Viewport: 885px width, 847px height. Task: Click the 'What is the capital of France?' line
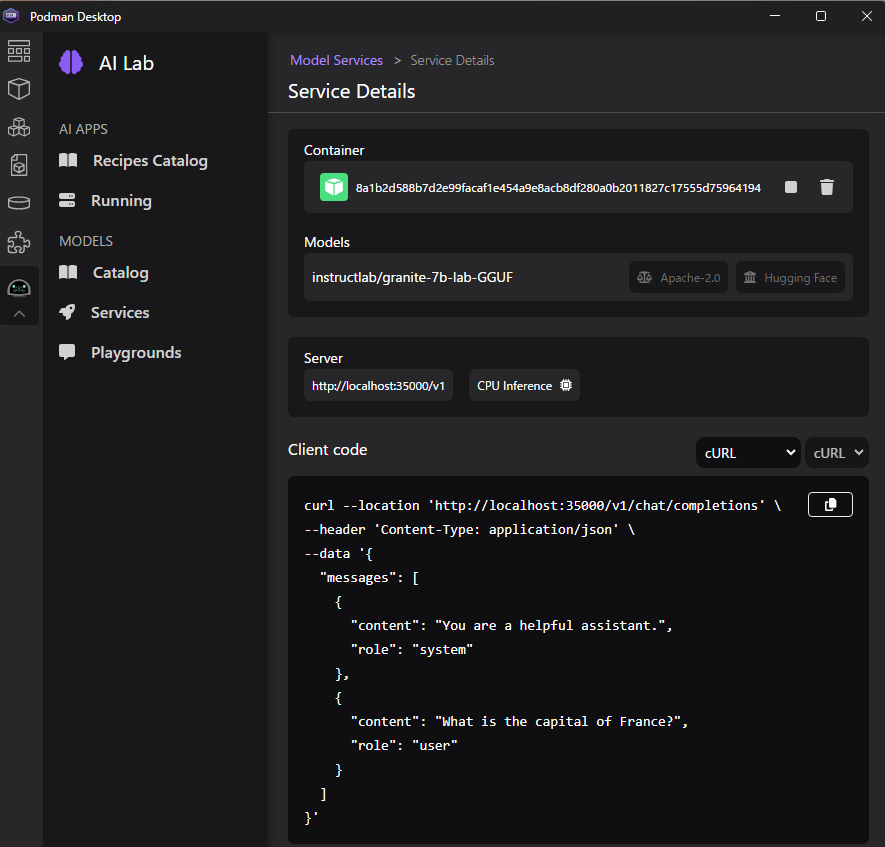[519, 722]
